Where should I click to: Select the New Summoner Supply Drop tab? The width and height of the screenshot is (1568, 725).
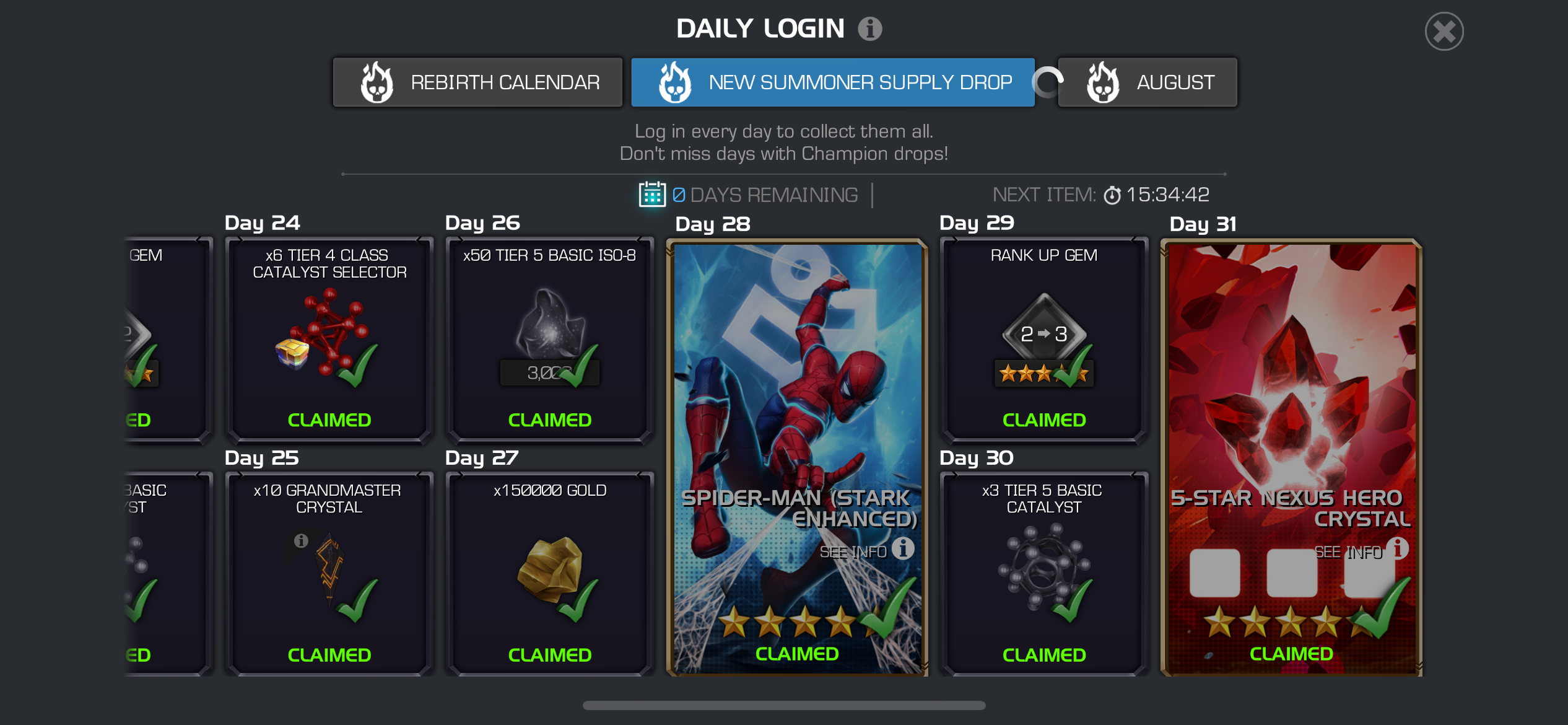click(833, 82)
